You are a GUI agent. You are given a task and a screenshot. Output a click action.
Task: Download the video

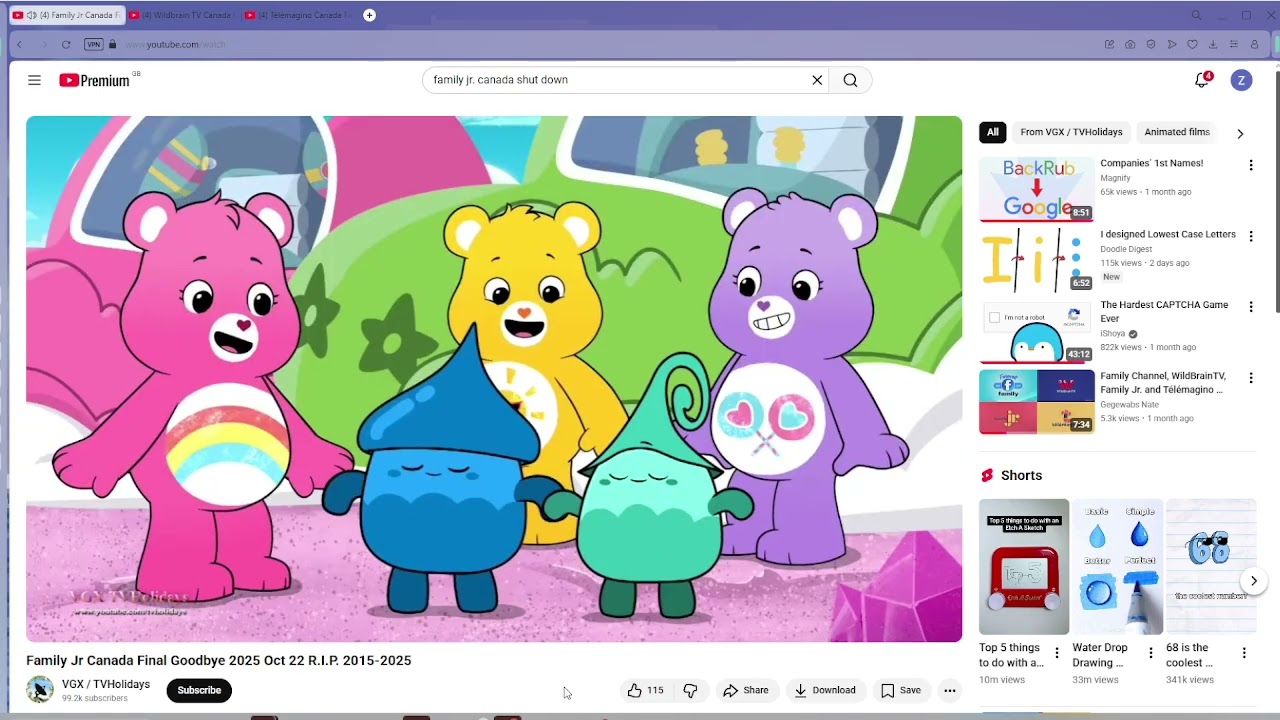(825, 690)
